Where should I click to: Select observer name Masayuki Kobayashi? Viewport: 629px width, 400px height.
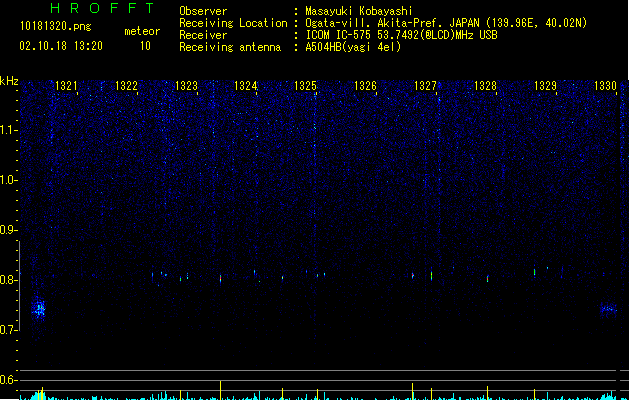pos(359,11)
